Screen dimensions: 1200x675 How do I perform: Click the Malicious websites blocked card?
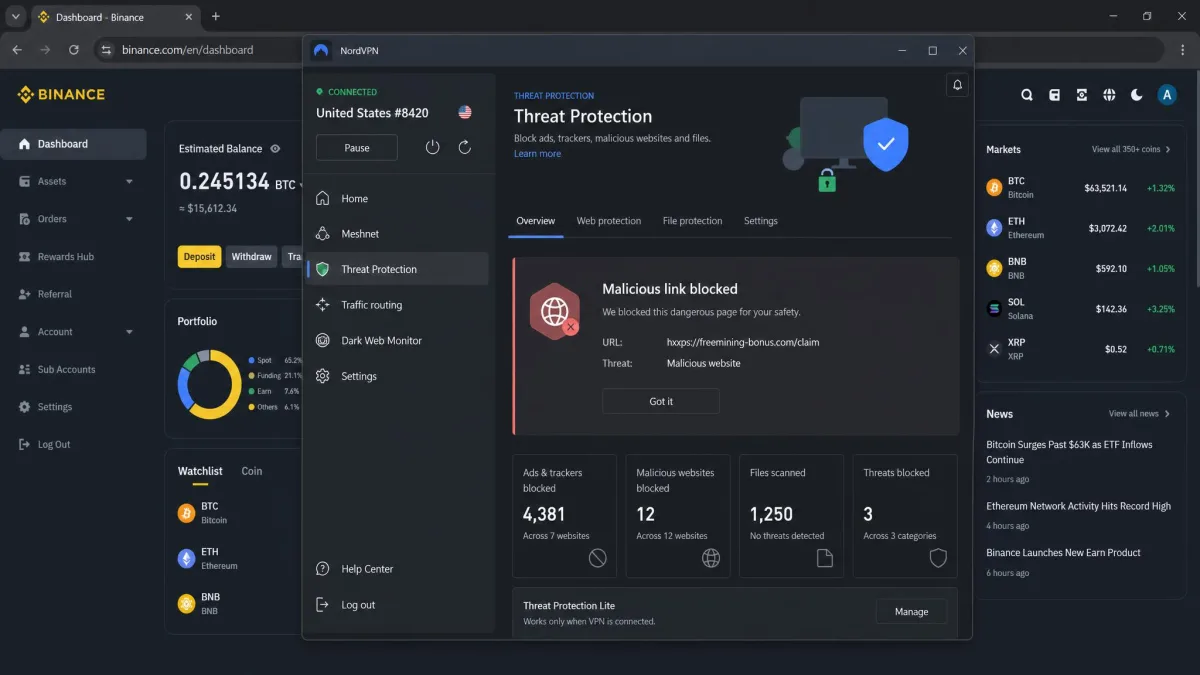click(x=678, y=516)
